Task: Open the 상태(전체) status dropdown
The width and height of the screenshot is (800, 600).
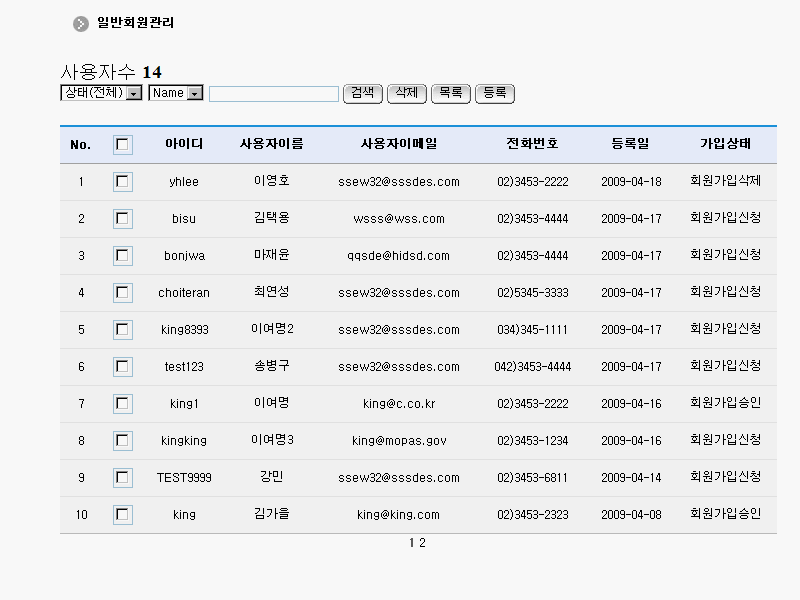Action: [x=101, y=93]
